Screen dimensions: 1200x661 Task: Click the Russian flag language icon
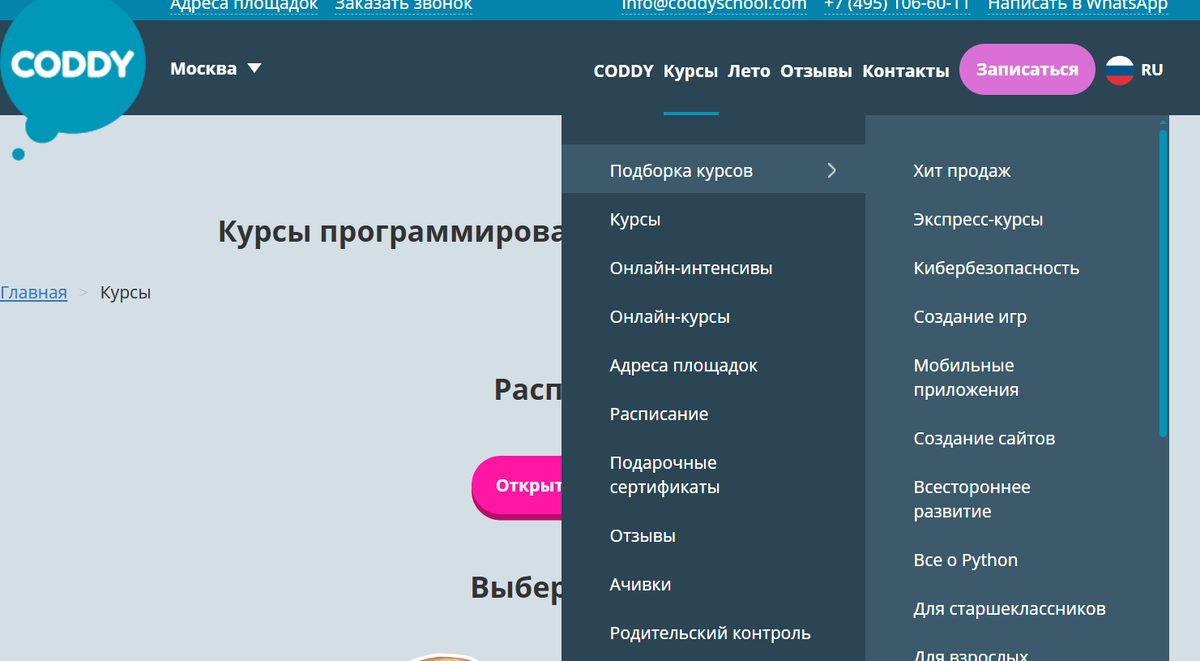pyautogui.click(x=1119, y=70)
